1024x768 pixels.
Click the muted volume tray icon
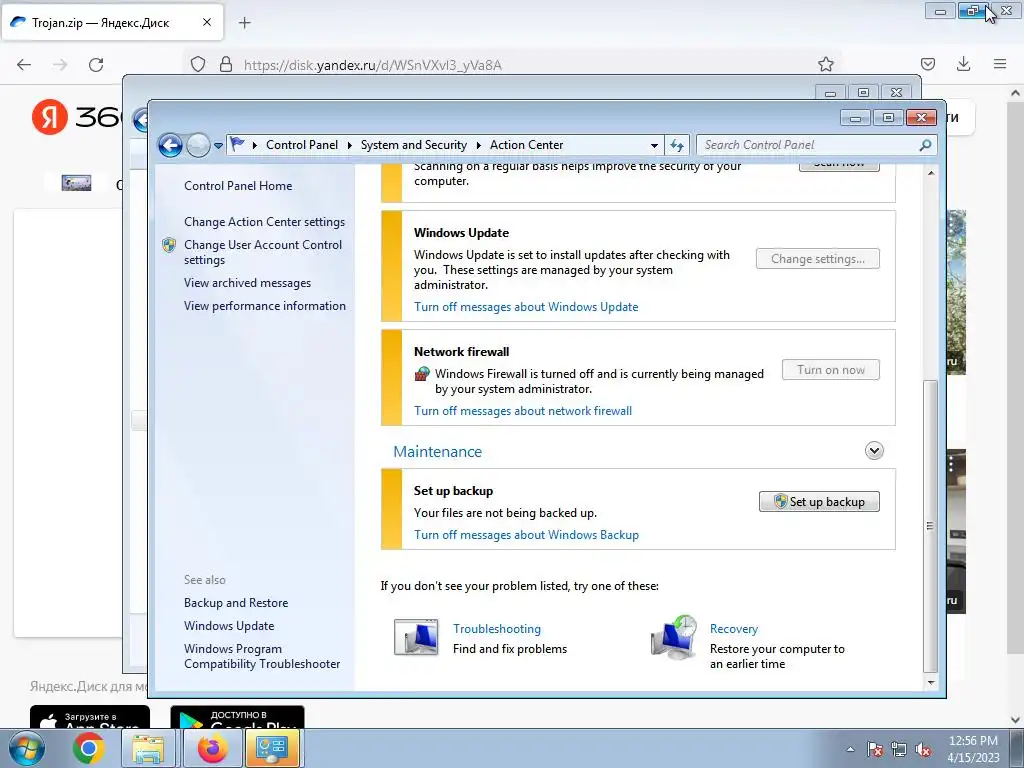point(923,749)
